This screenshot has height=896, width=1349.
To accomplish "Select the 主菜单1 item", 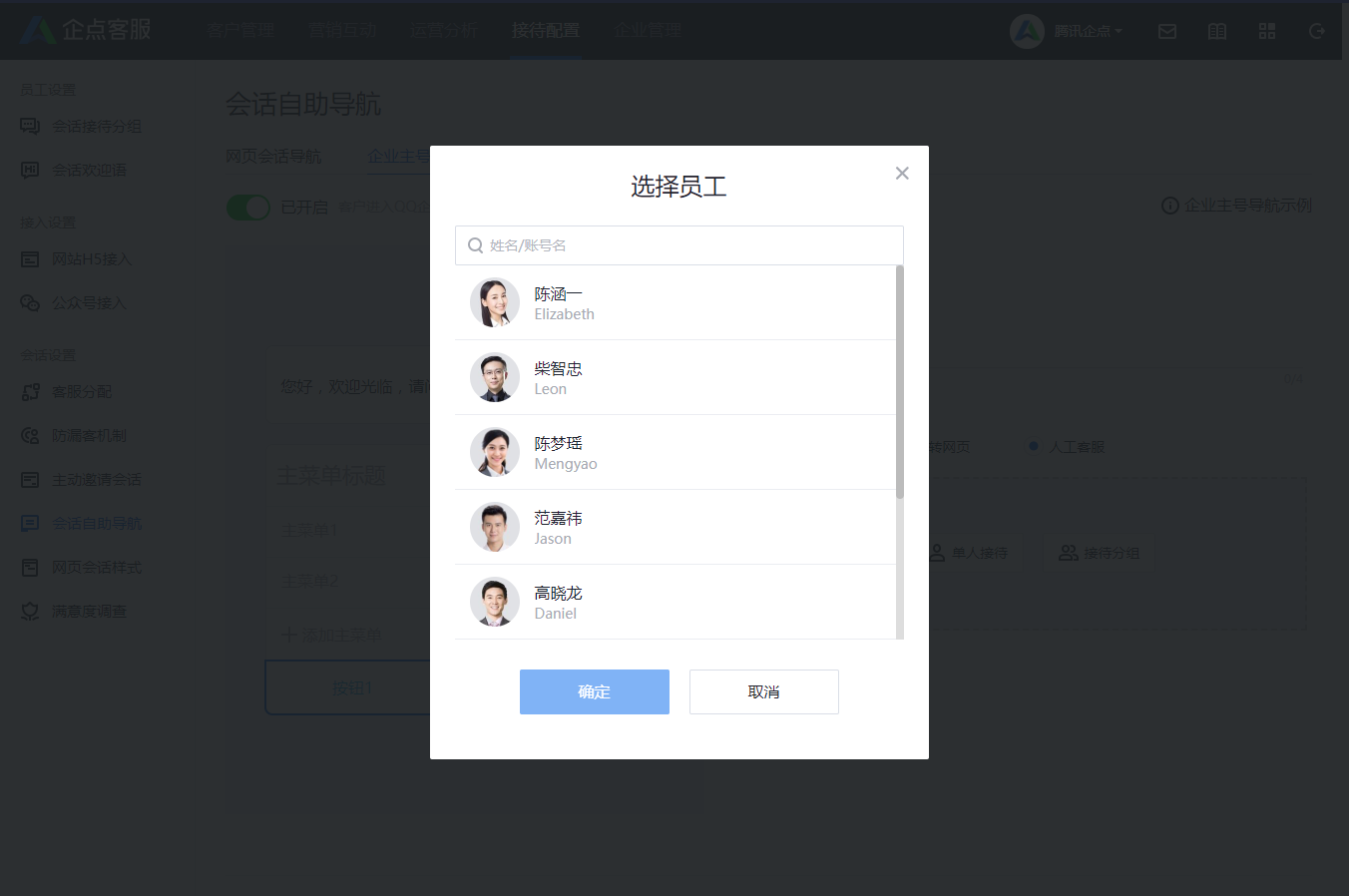I will 310,530.
